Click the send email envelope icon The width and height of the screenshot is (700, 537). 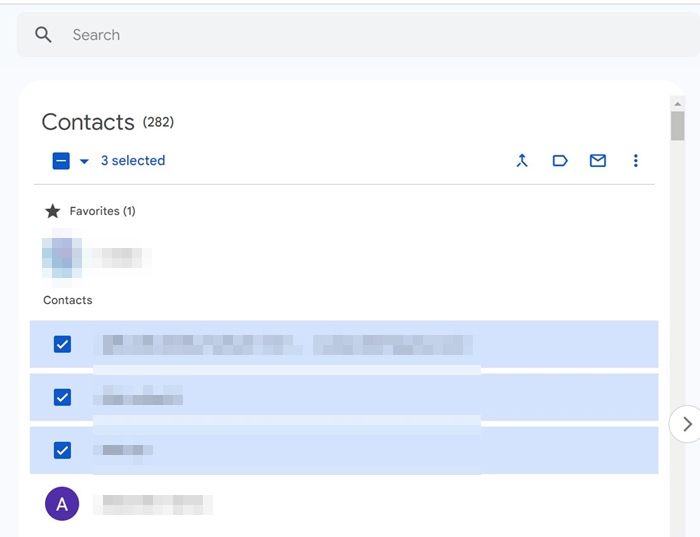[598, 161]
